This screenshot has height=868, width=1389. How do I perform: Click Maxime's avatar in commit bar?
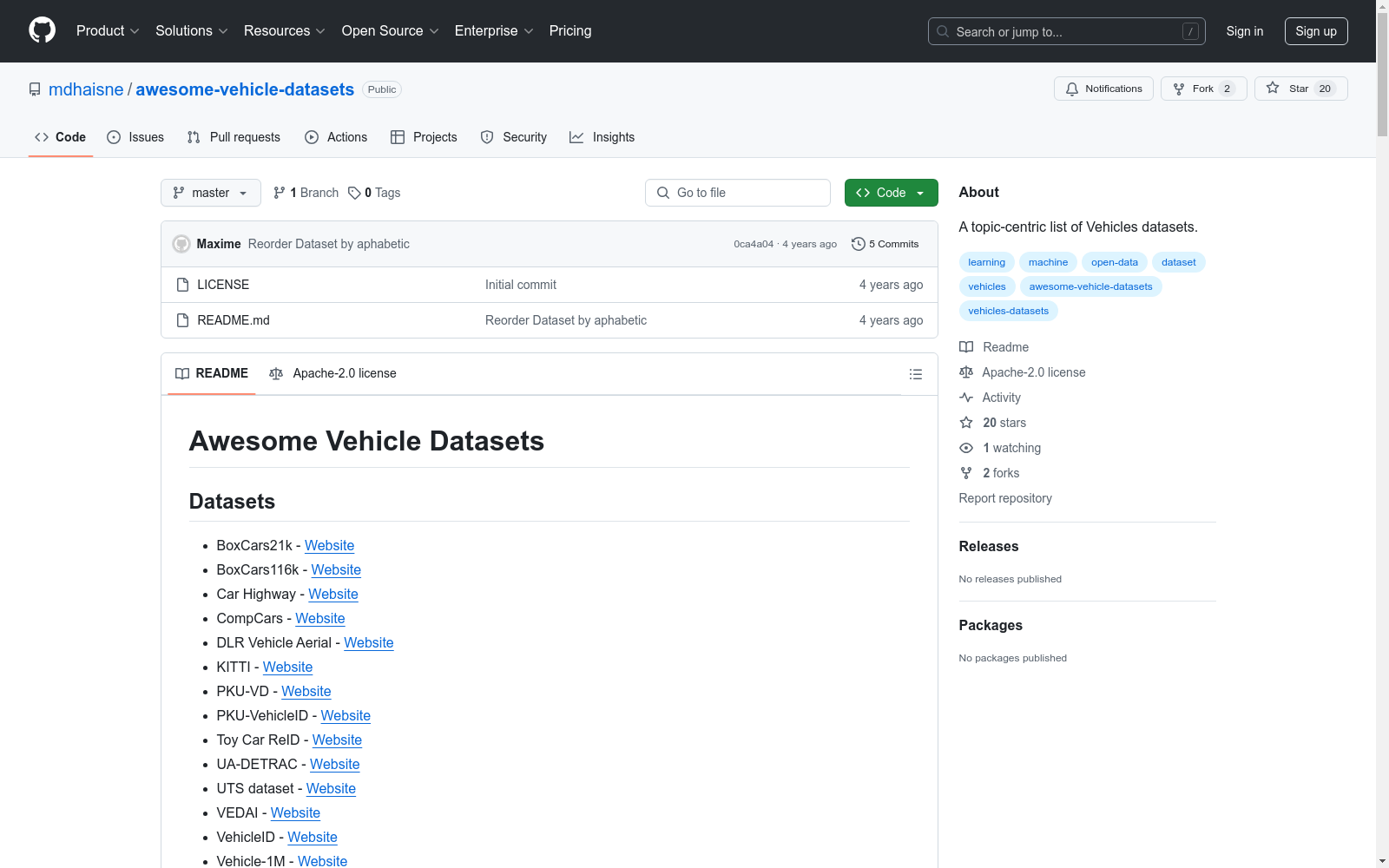181,244
